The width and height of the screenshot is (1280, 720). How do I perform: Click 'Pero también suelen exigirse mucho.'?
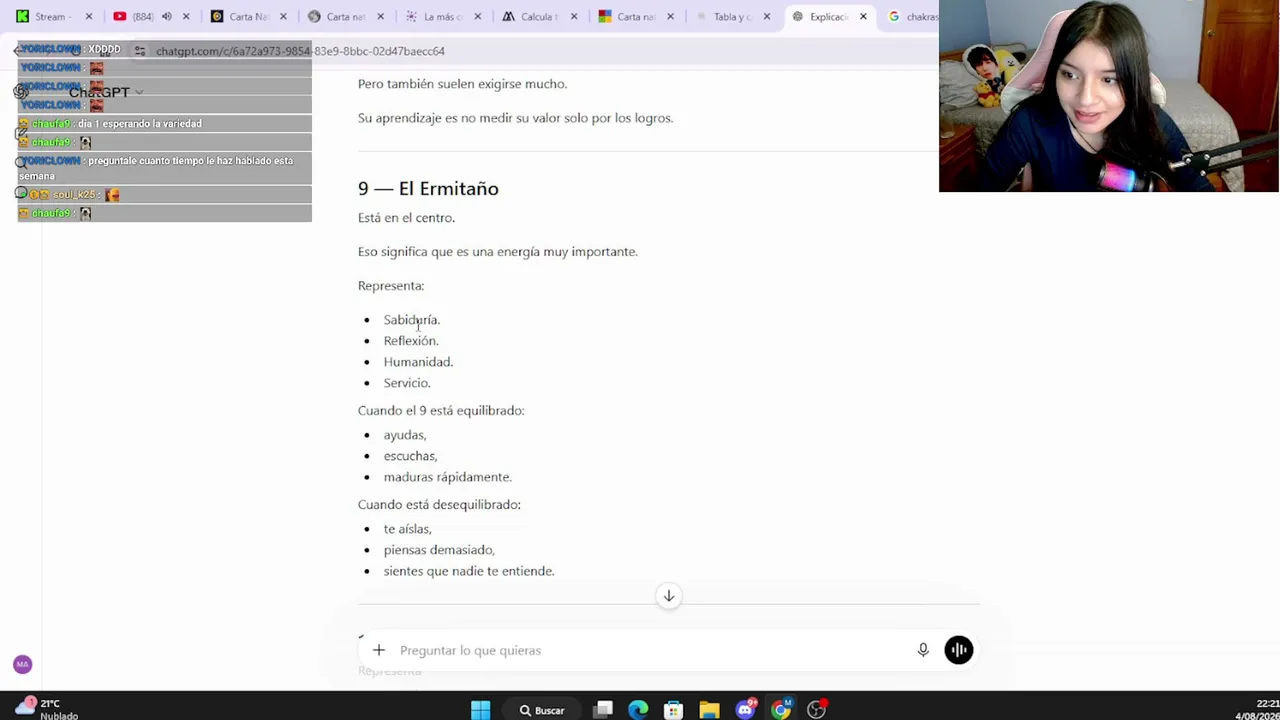(462, 83)
